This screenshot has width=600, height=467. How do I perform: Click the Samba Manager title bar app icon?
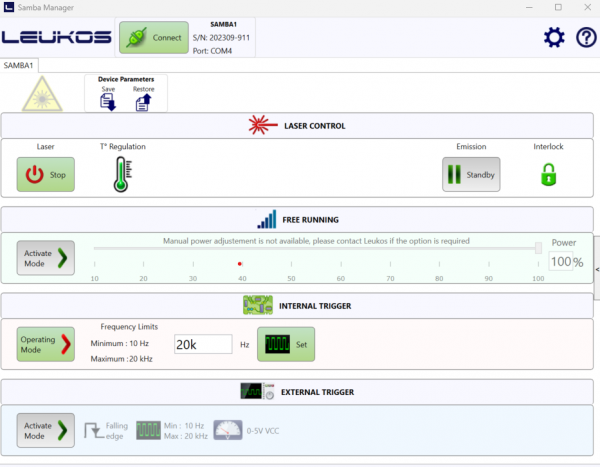[8, 7]
